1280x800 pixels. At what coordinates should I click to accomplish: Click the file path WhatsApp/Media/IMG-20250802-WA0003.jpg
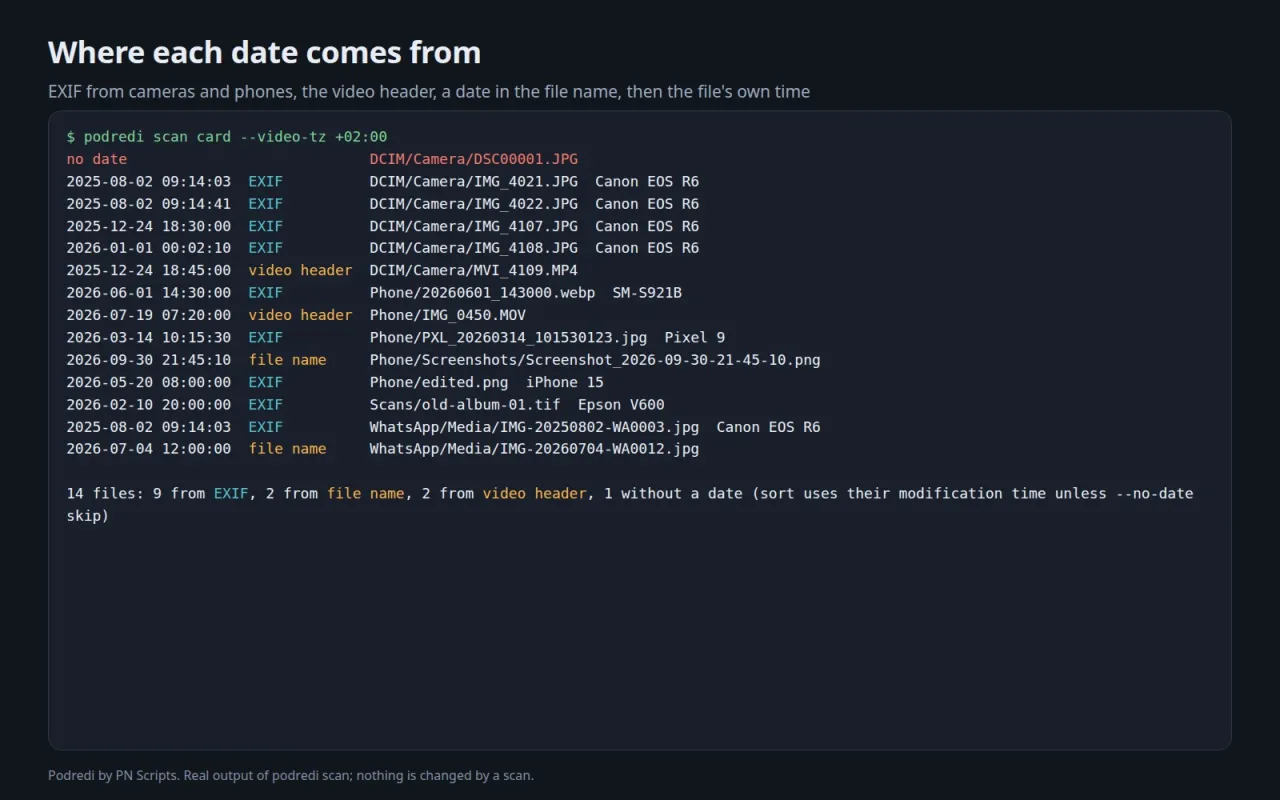(534, 427)
